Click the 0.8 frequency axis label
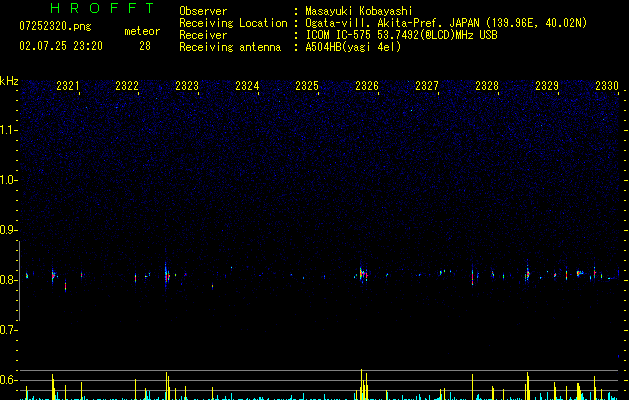The height and width of the screenshot is (400, 629). pos(7,280)
